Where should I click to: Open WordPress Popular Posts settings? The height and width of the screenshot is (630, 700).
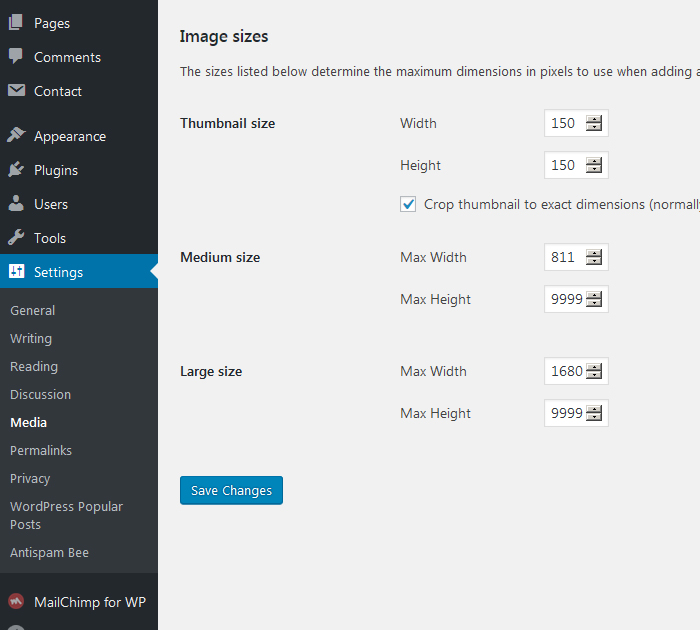point(67,515)
